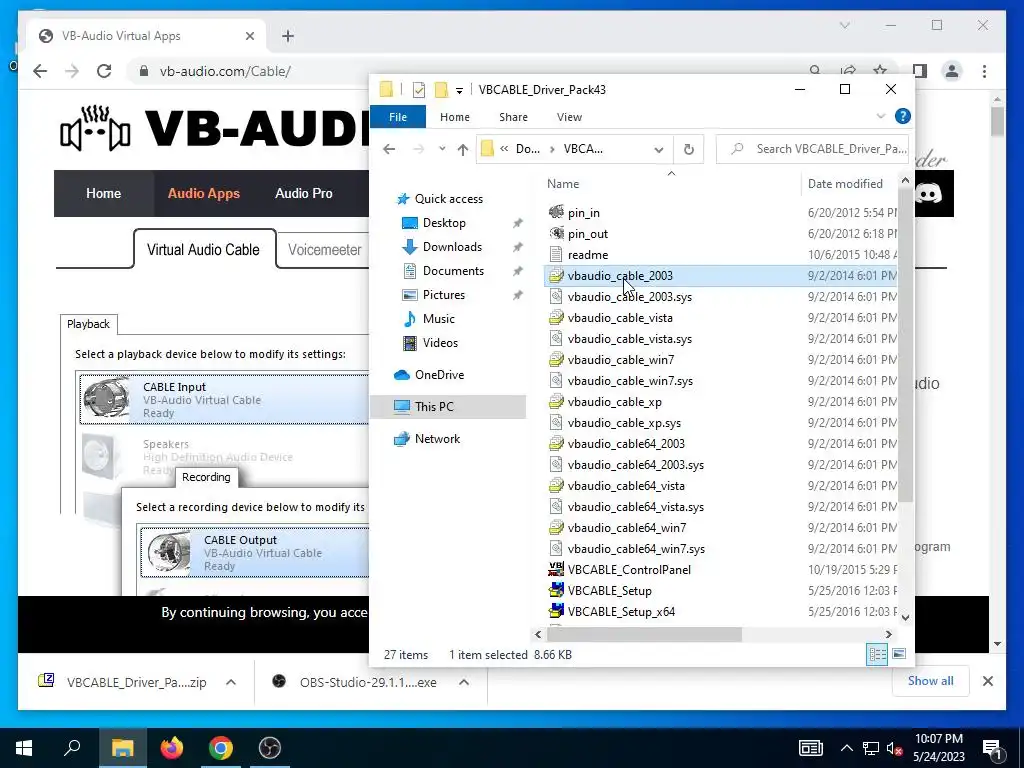Go up one folder level in Explorer
1024x768 pixels.
pyautogui.click(x=462, y=150)
